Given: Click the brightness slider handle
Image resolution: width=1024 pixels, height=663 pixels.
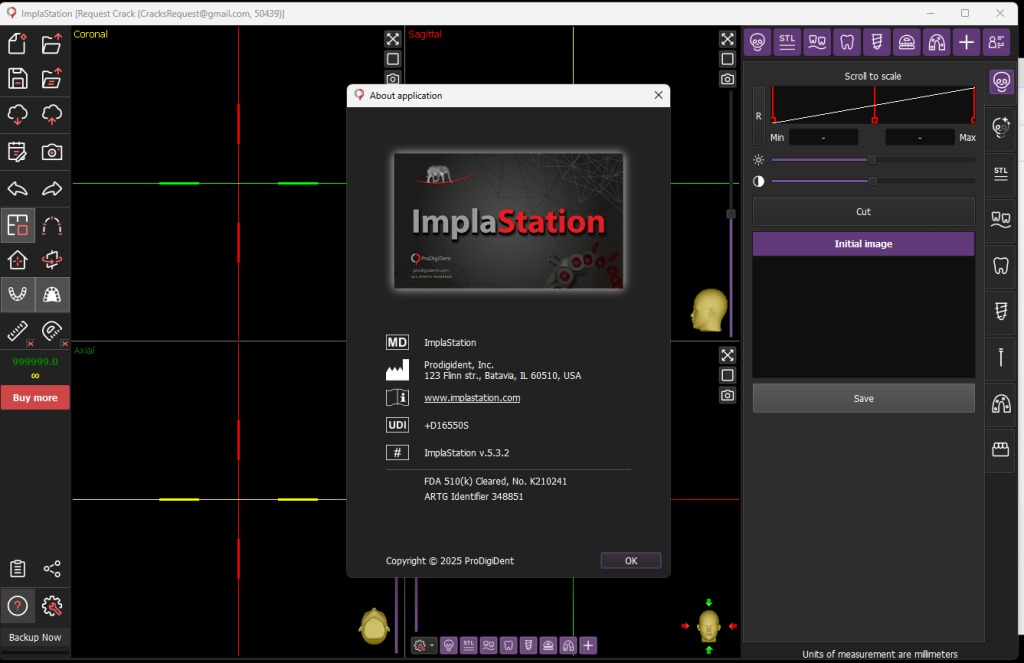Looking at the screenshot, I should pyautogui.click(x=871, y=160).
